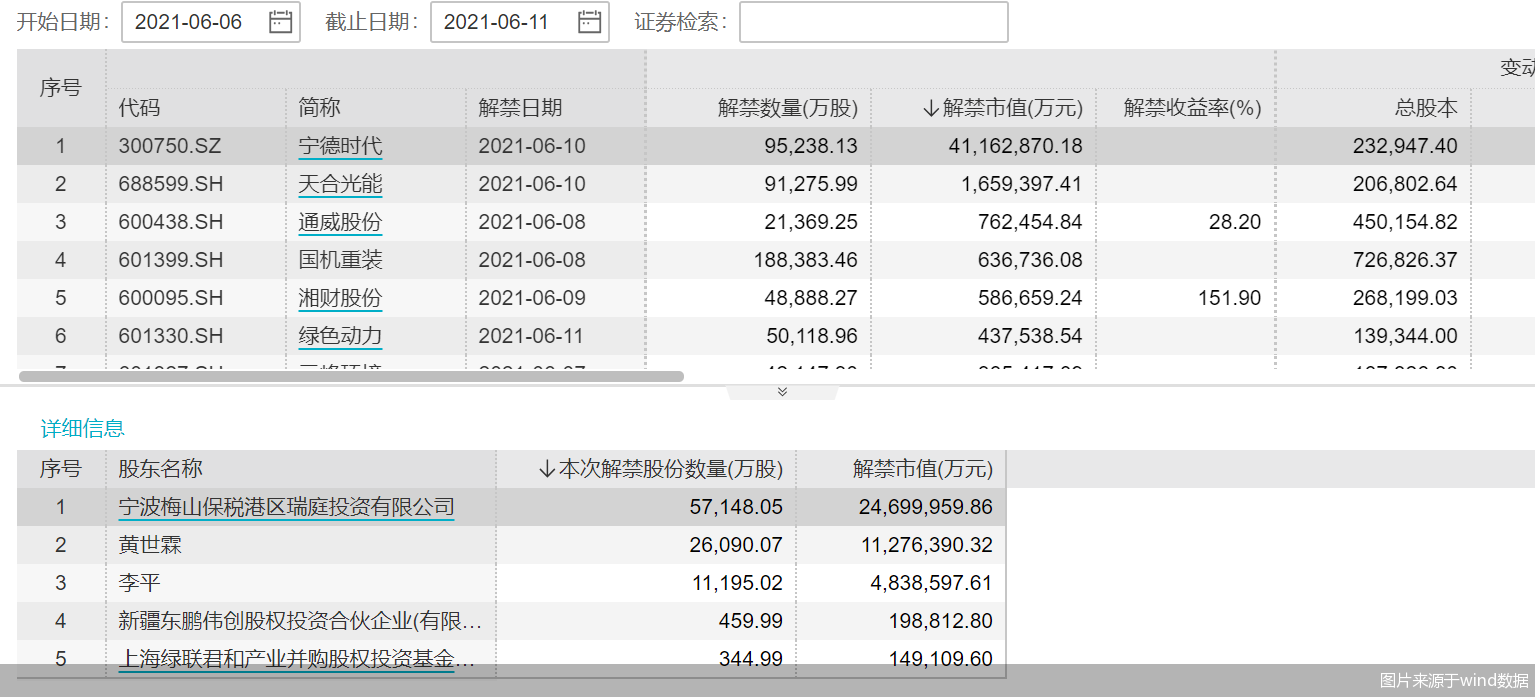Select code cell 688599.SH

(x=170, y=184)
